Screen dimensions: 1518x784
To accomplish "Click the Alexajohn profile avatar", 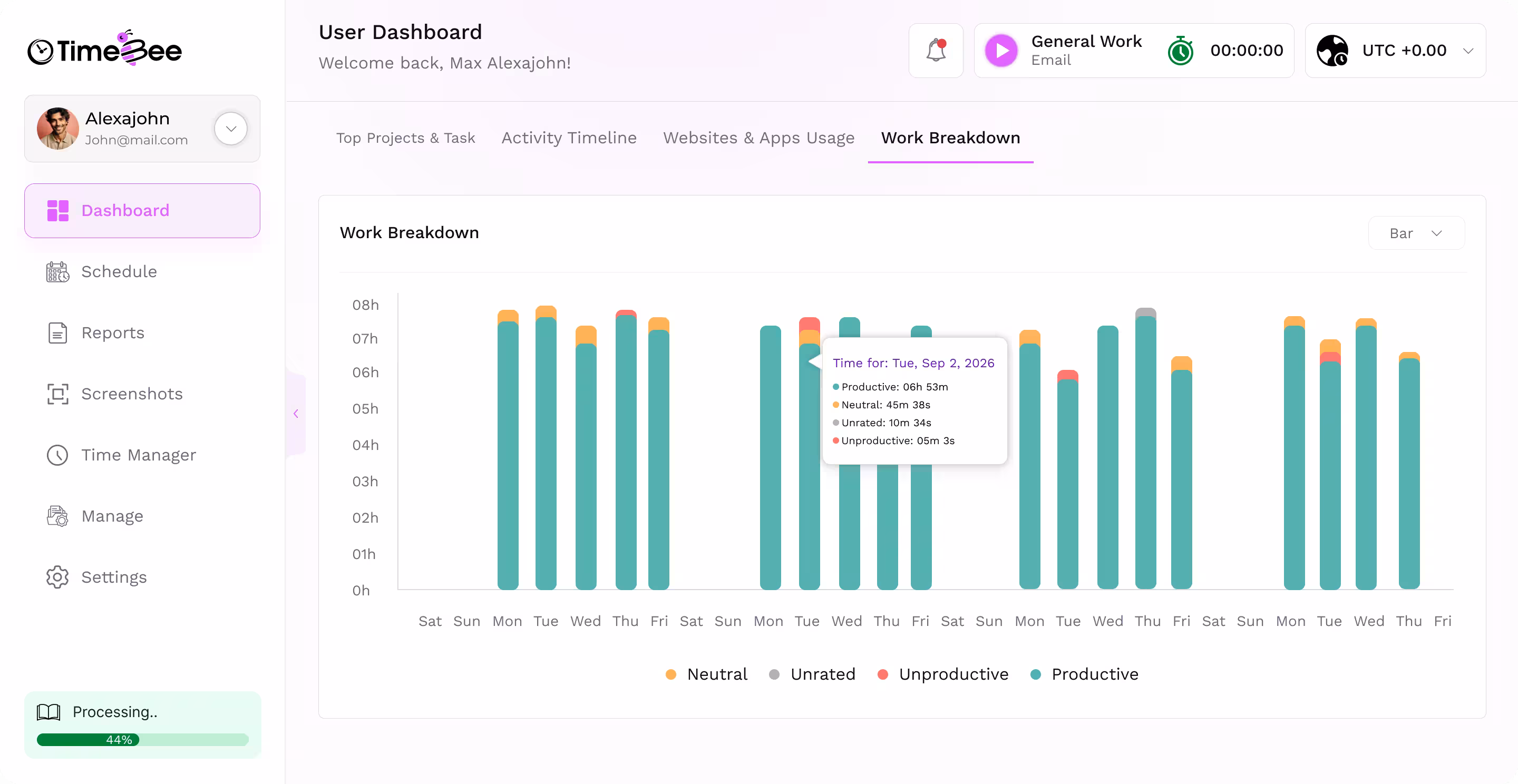I will point(58,129).
